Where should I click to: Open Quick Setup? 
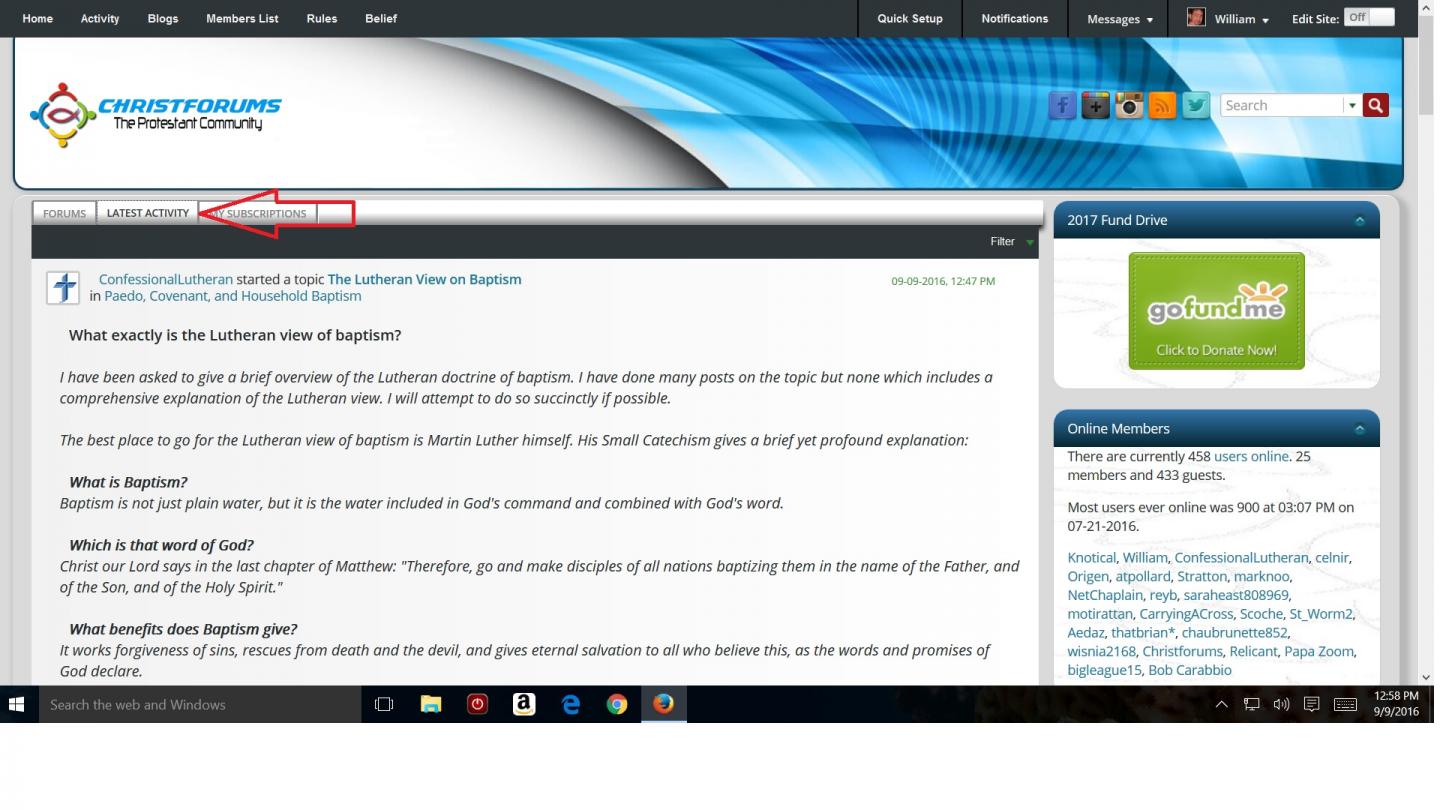coord(910,18)
